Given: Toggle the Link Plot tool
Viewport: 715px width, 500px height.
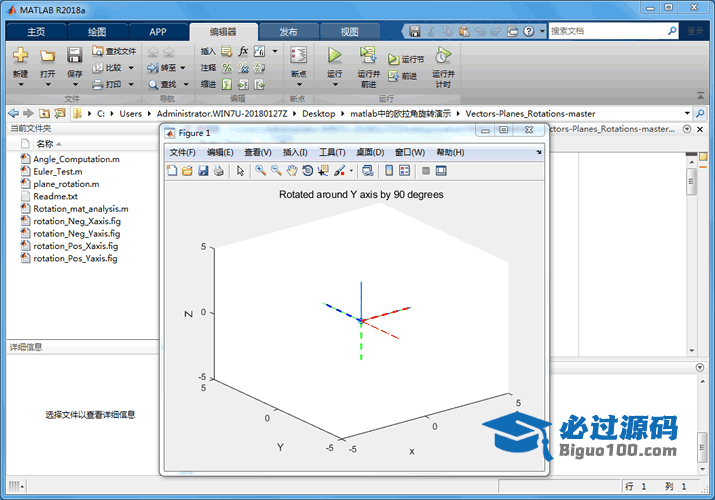Looking at the screenshot, I should [x=367, y=171].
